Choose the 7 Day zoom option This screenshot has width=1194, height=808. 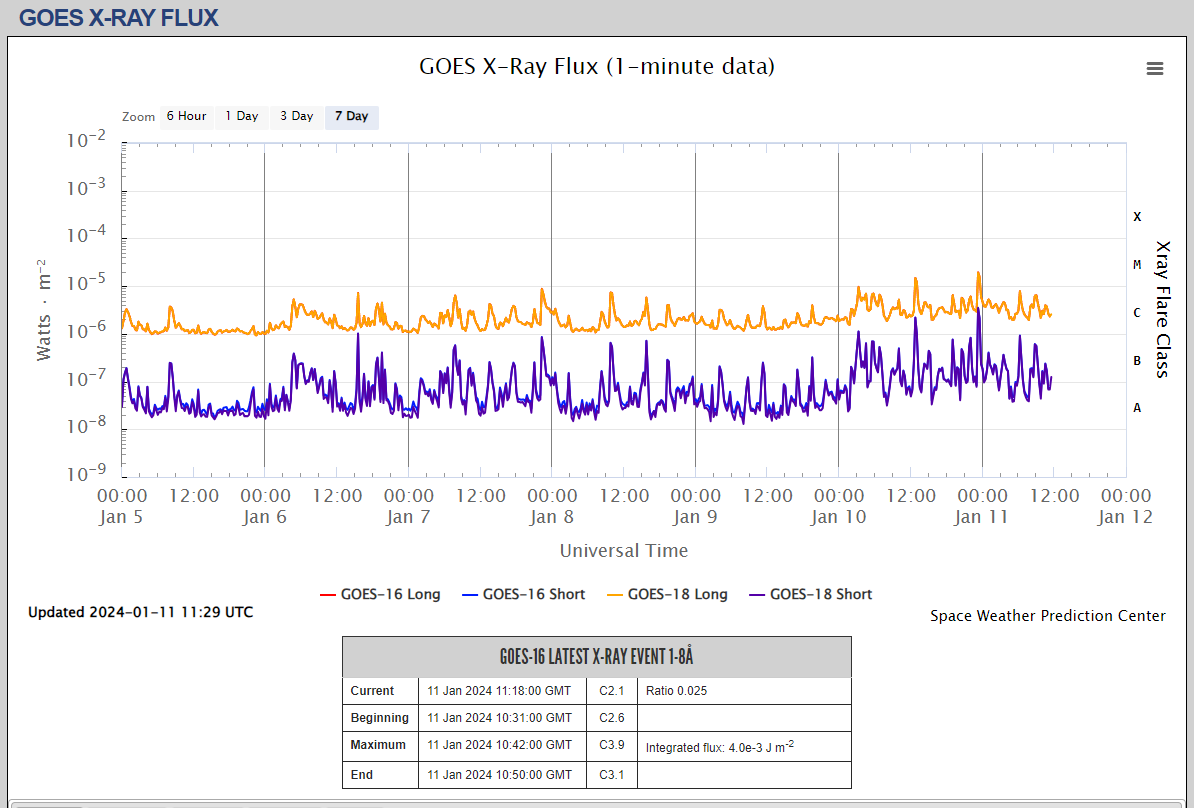(x=351, y=117)
